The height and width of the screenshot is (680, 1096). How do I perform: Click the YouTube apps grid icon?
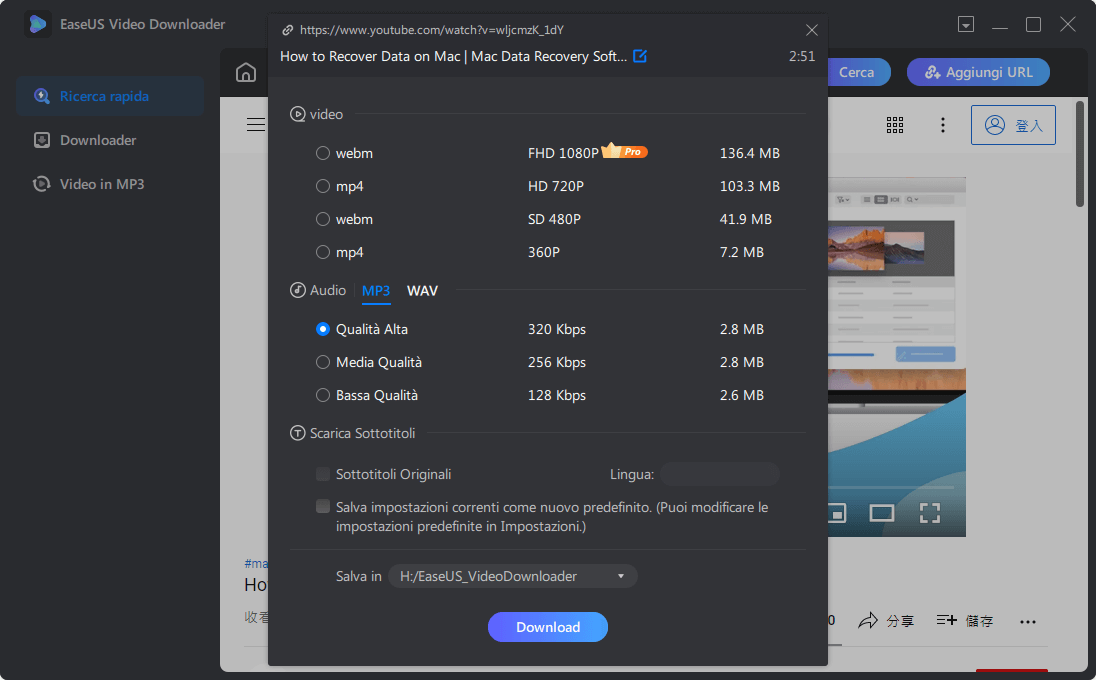tap(895, 124)
